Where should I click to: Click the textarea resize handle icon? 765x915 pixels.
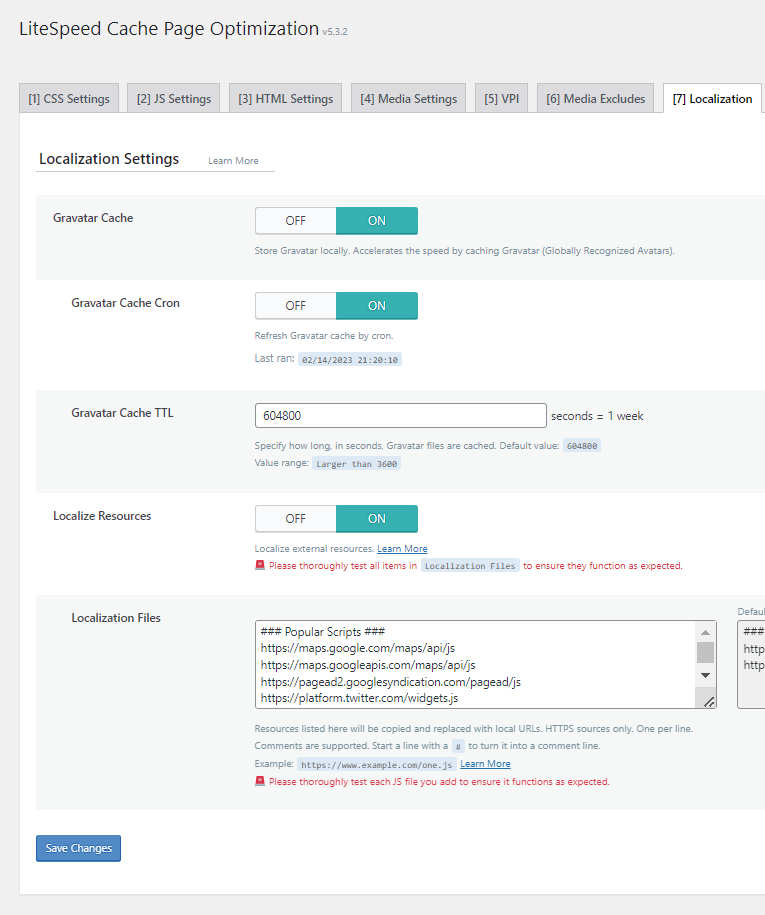tap(709, 702)
